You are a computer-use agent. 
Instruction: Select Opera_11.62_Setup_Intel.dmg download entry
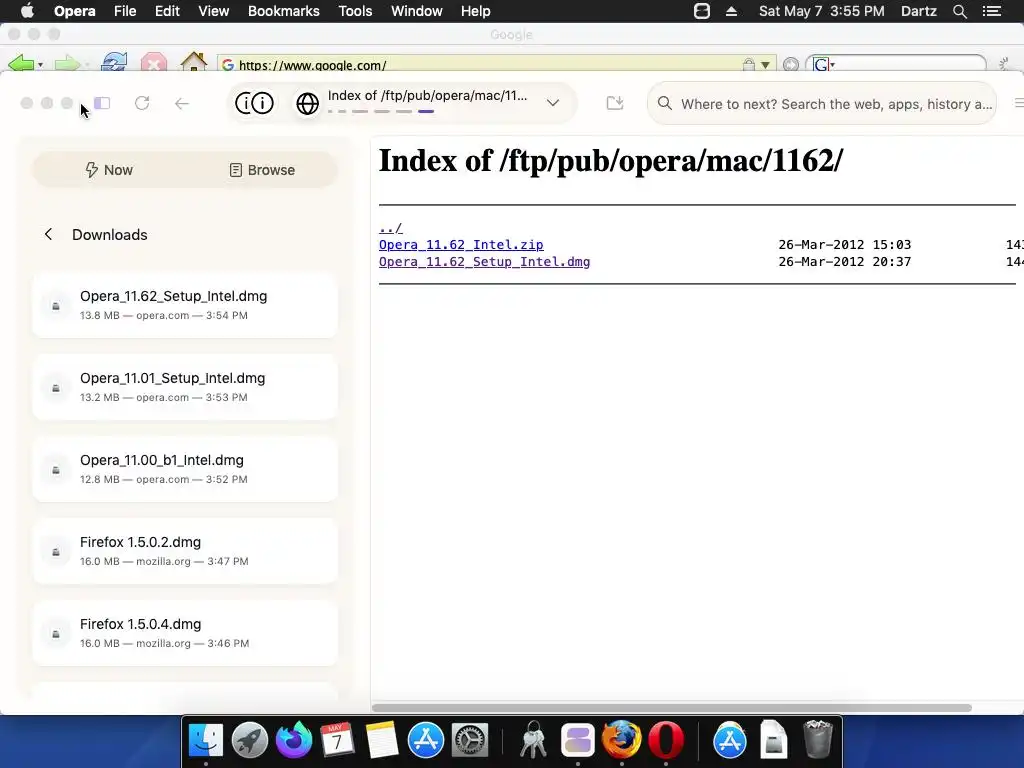tap(185, 305)
